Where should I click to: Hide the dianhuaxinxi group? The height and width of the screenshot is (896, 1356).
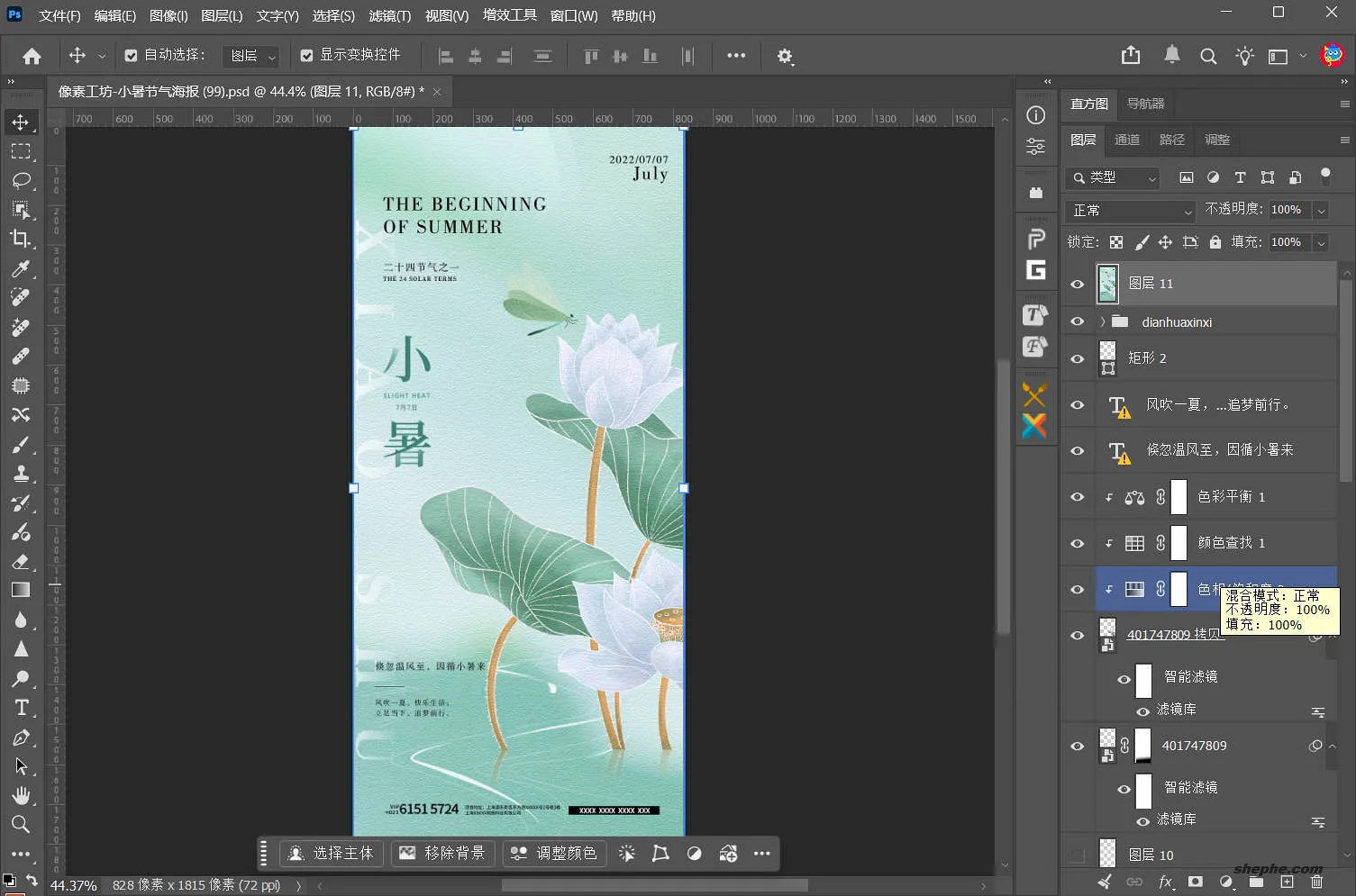point(1077,321)
